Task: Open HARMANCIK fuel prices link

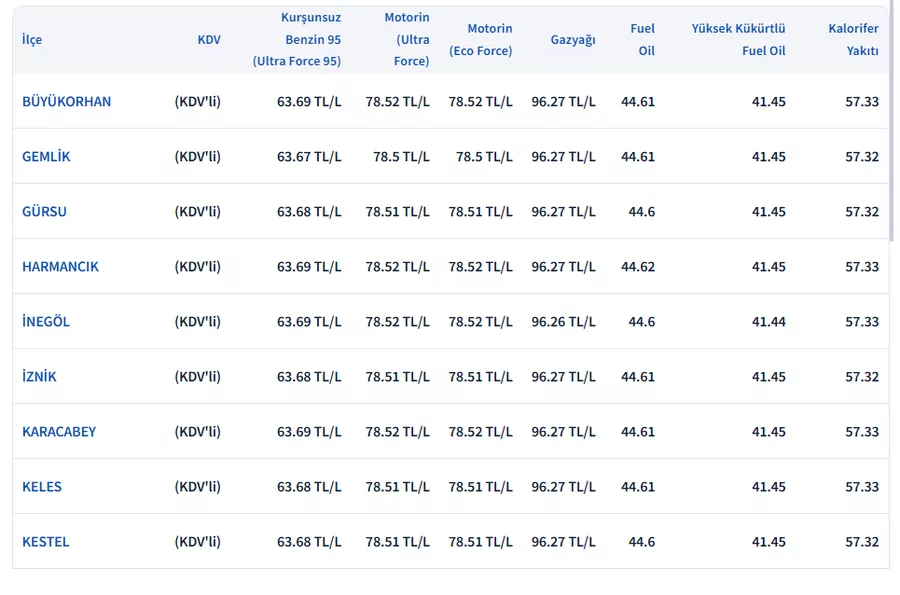Action: 60,267
